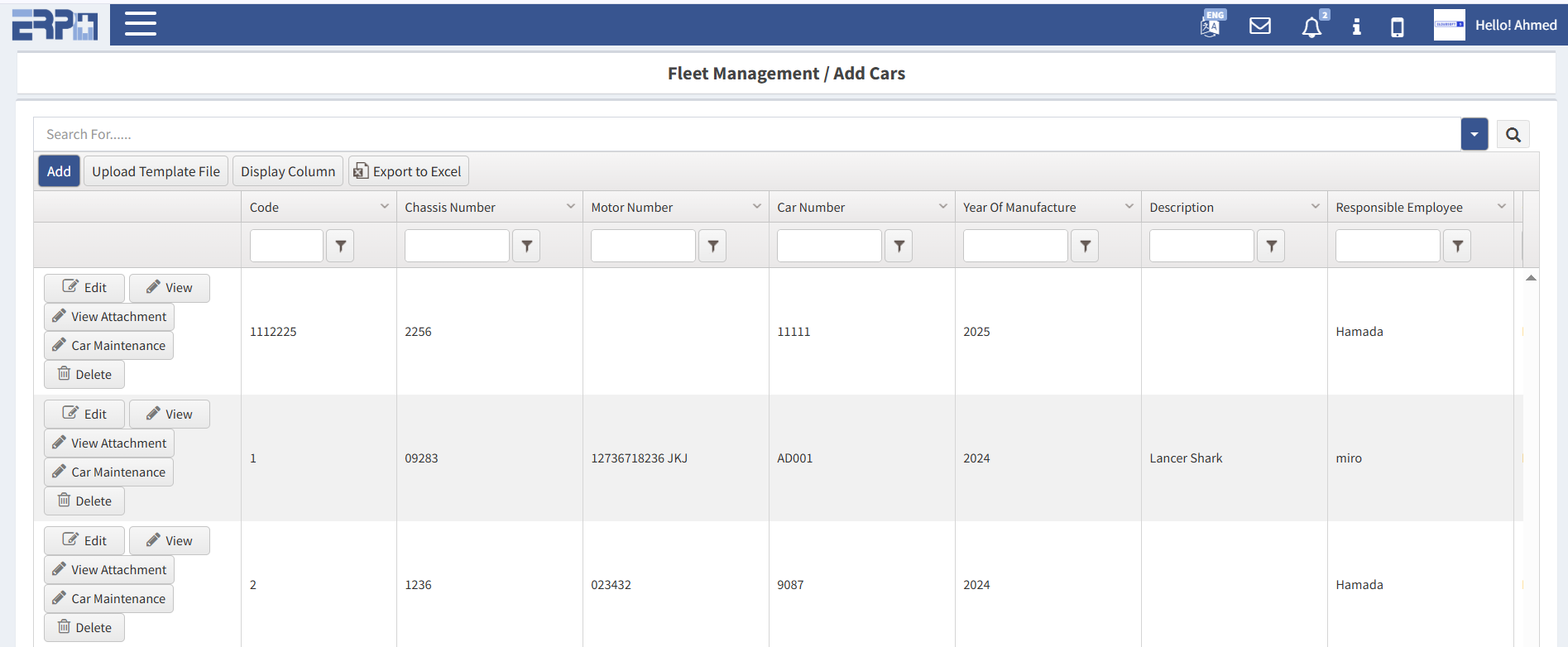
Task: Click the info icon in header
Action: pos(1356,26)
